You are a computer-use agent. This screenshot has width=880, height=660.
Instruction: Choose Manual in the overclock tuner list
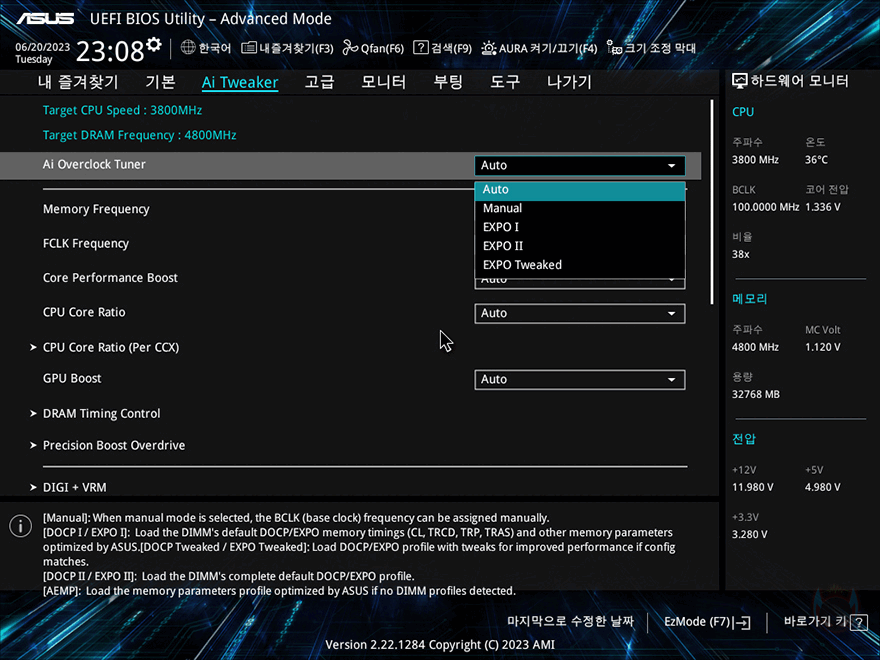click(x=580, y=208)
